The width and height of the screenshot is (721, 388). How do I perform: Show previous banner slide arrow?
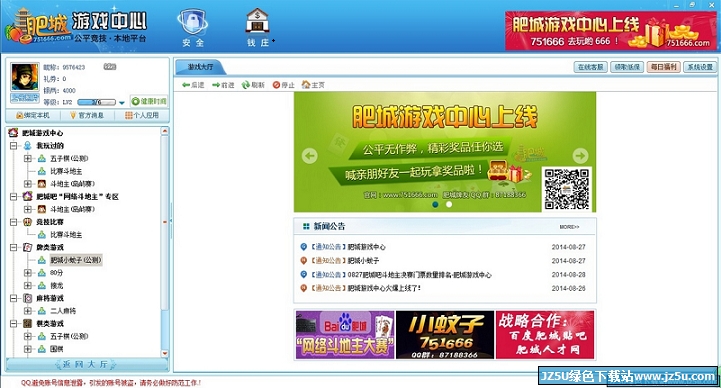309,156
